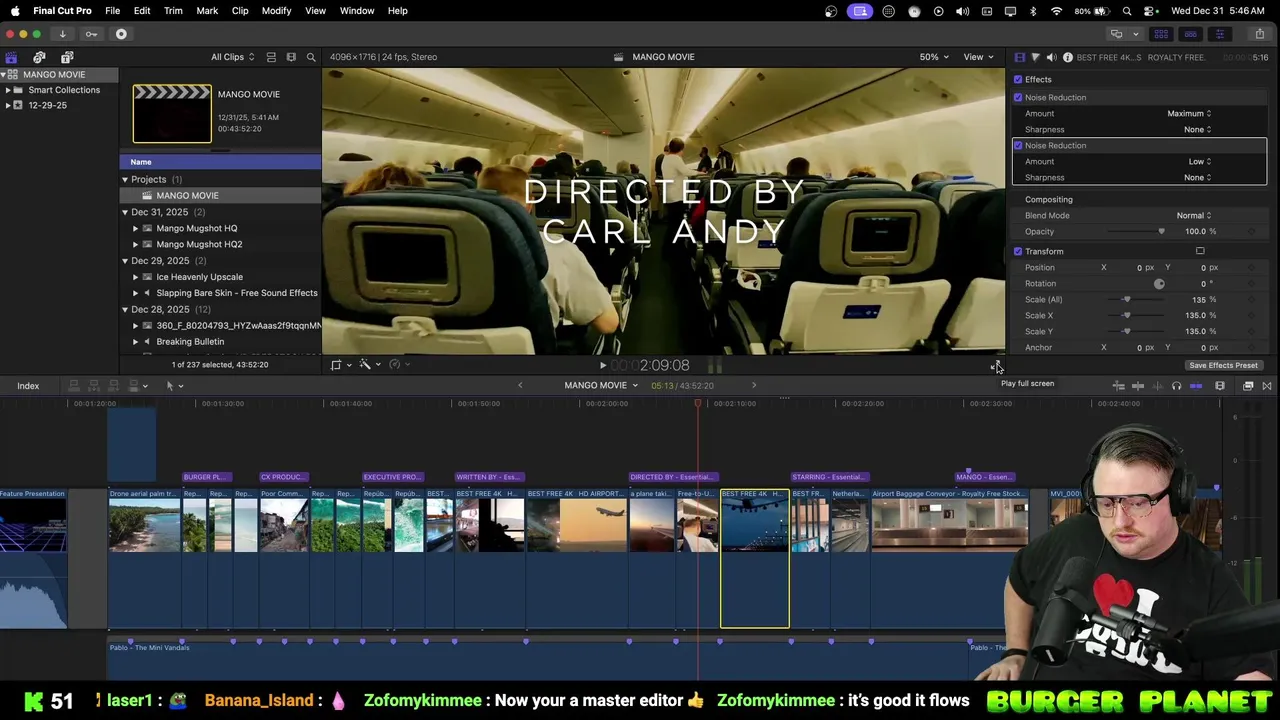Screen dimensions: 1280x720
Task: Uncheck the first Noise Reduction effect
Action: (1018, 97)
